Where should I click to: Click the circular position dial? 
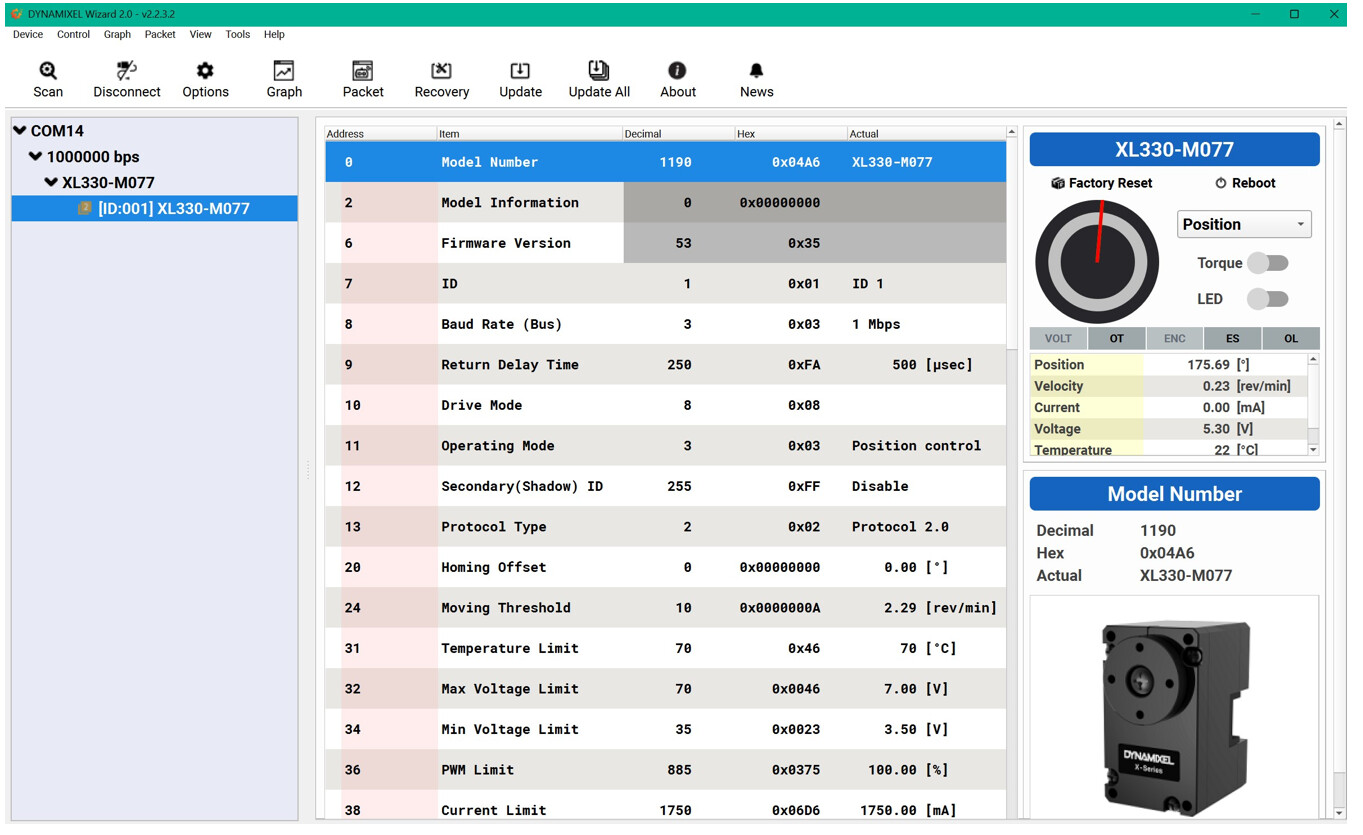tap(1097, 262)
